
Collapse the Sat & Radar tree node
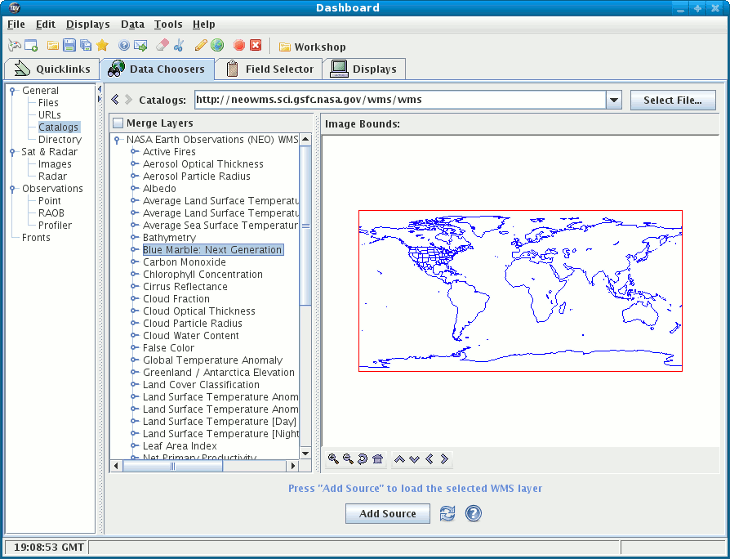pos(13,152)
